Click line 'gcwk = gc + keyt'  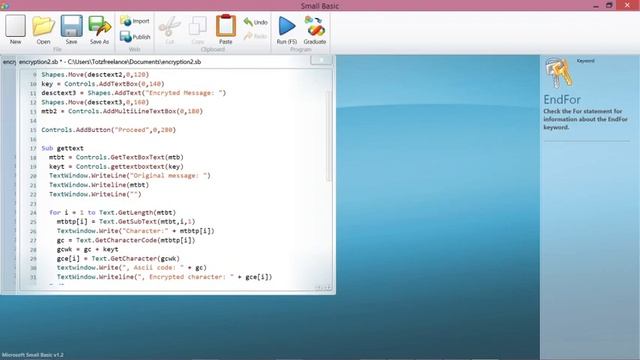tap(87, 249)
